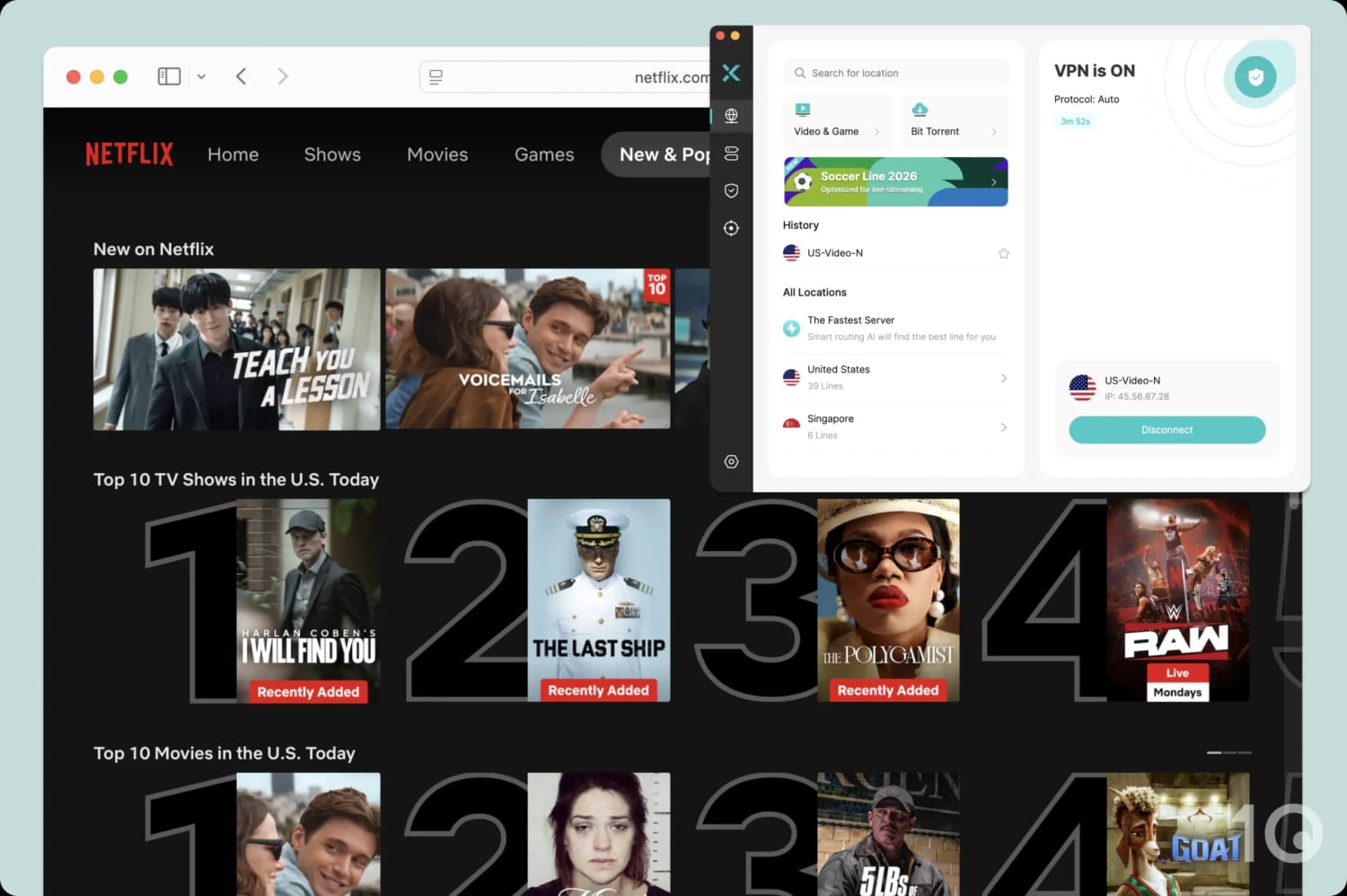
Task: Click the 39 Lines text
Action: [825, 386]
